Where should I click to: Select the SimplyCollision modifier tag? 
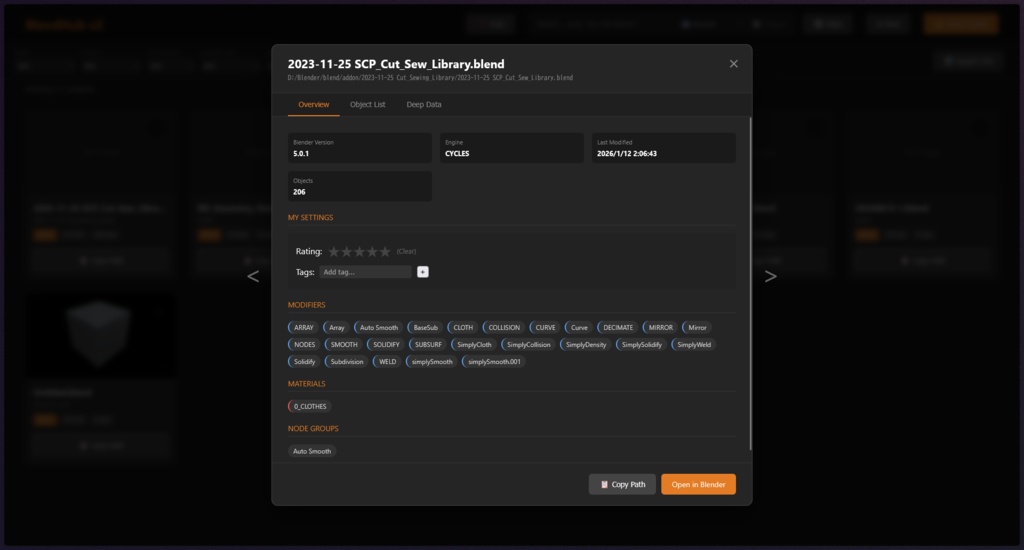(x=528, y=344)
